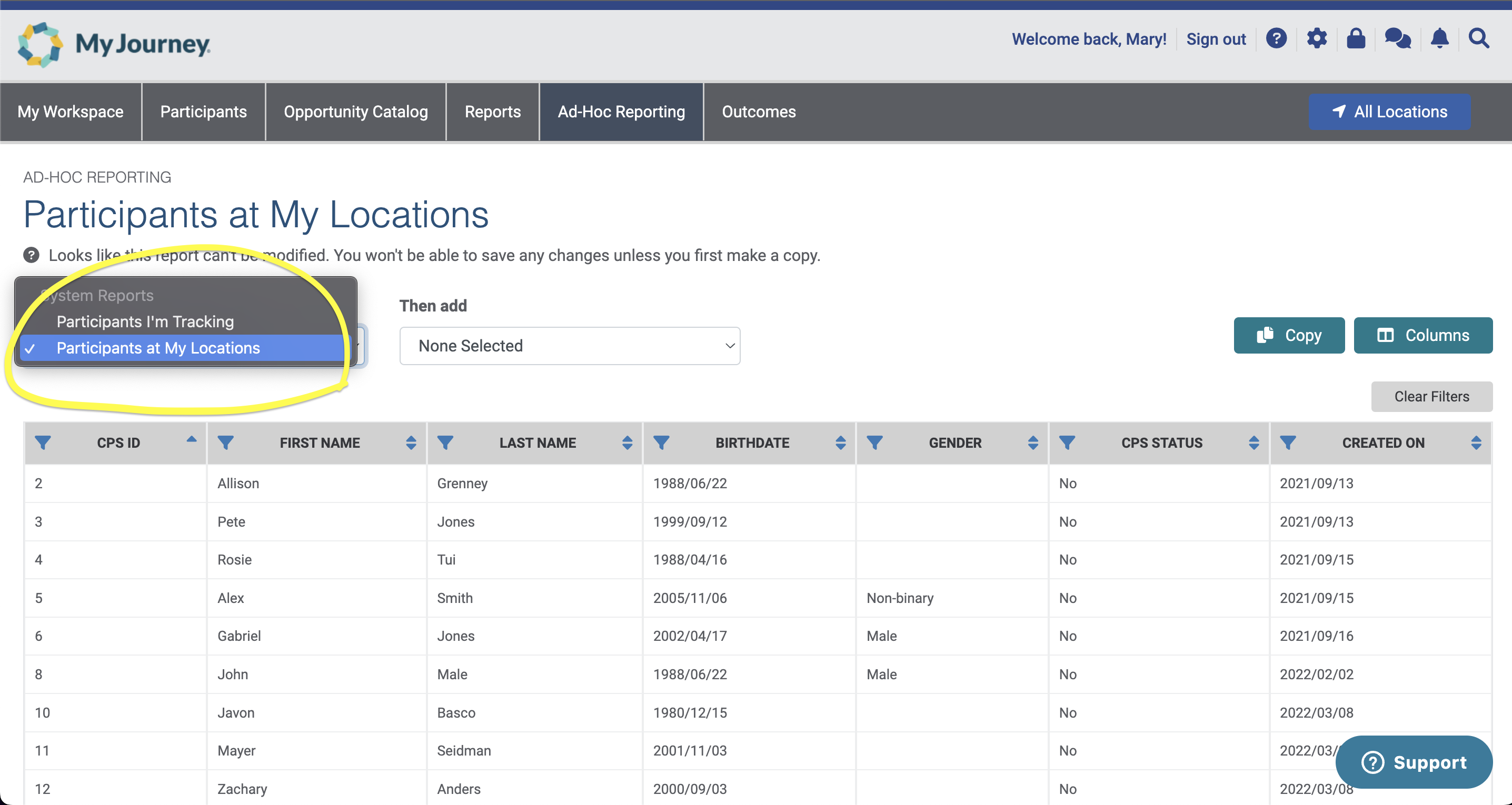
Task: Switch to the Outcomes tab
Action: [x=758, y=112]
